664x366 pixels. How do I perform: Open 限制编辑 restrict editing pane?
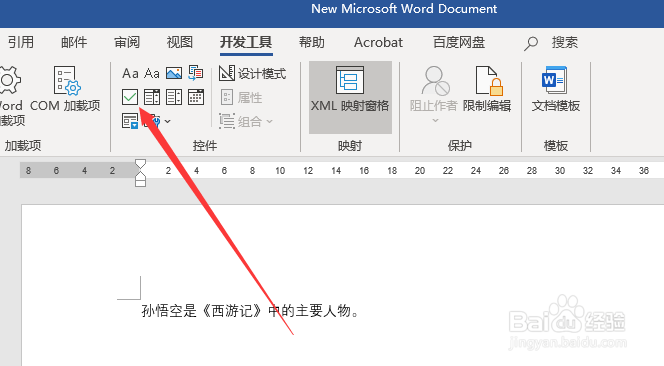pyautogui.click(x=487, y=89)
